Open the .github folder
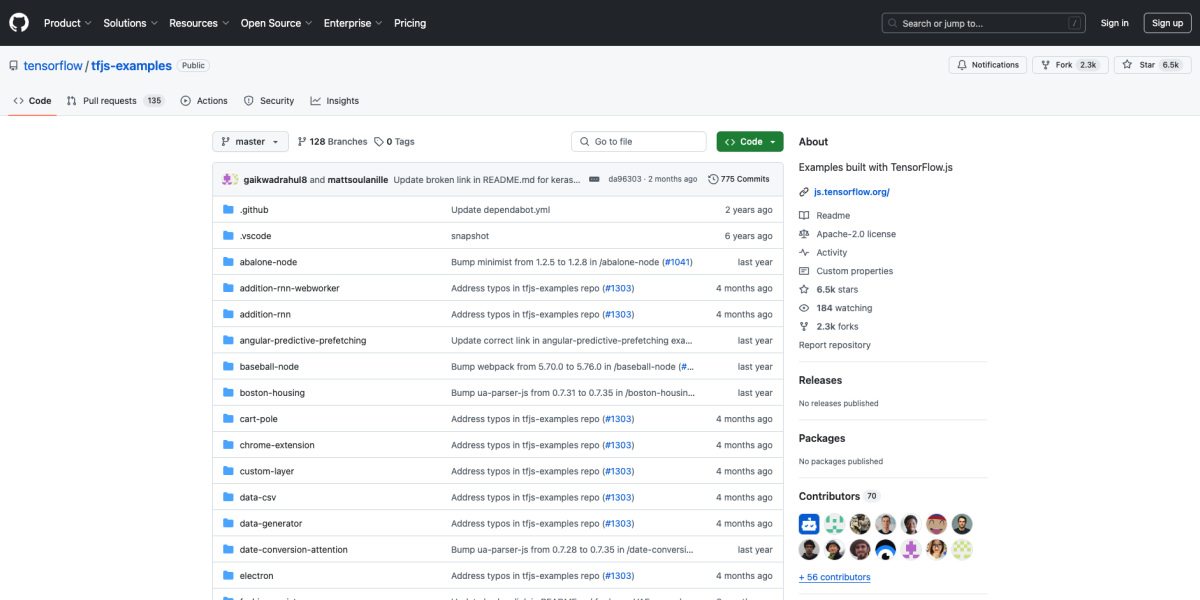Image resolution: width=1200 pixels, height=600 pixels. (x=254, y=210)
